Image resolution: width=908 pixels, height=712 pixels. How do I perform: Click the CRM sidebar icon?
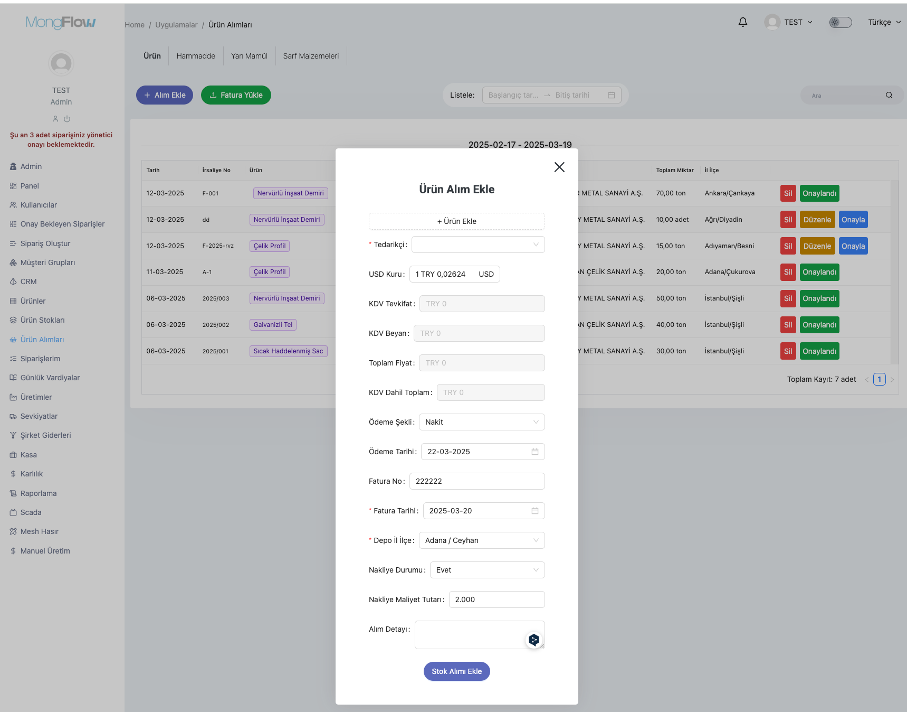click(13, 281)
